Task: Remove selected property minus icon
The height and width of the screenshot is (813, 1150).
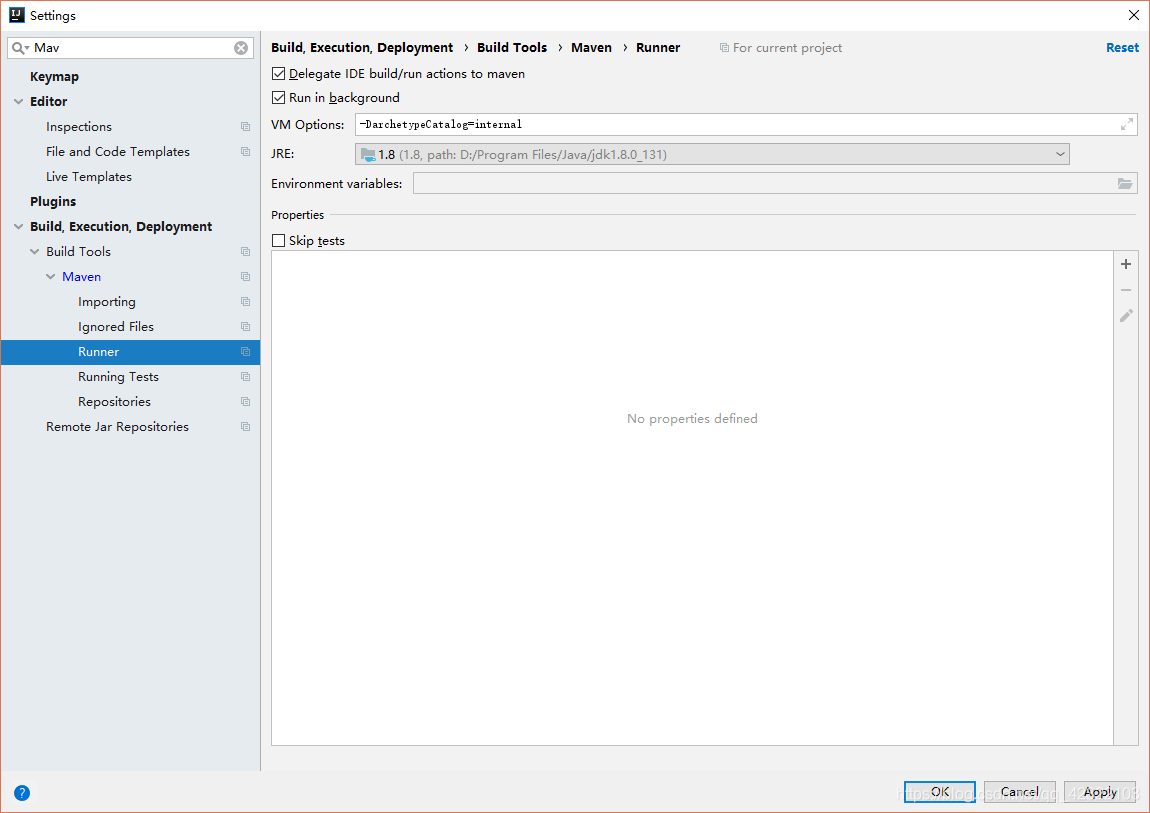Action: (1126, 290)
